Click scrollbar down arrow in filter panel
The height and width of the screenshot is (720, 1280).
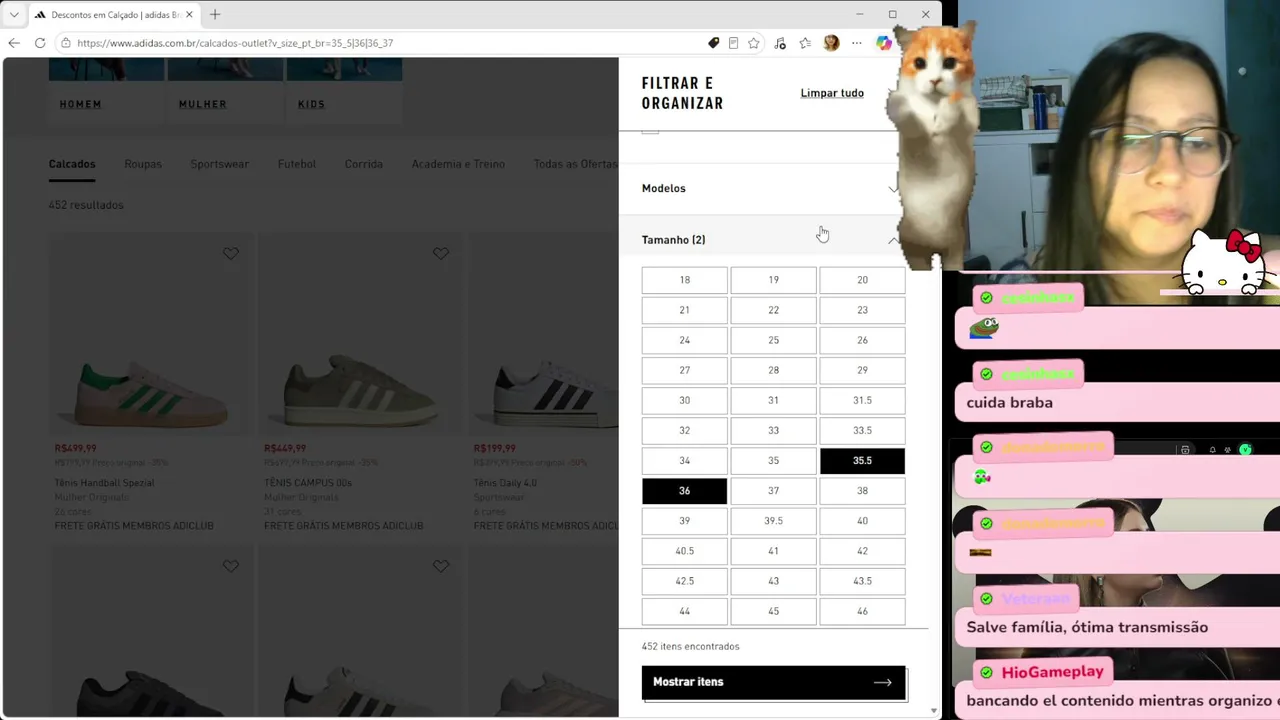(934, 711)
